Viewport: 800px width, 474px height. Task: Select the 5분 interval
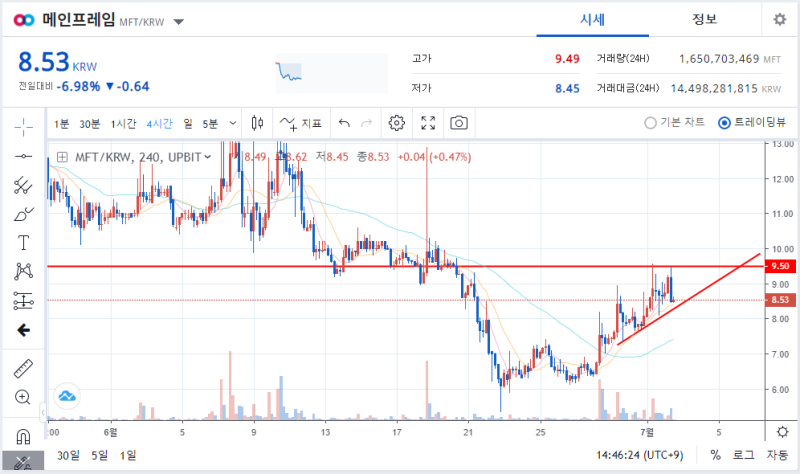(210, 123)
